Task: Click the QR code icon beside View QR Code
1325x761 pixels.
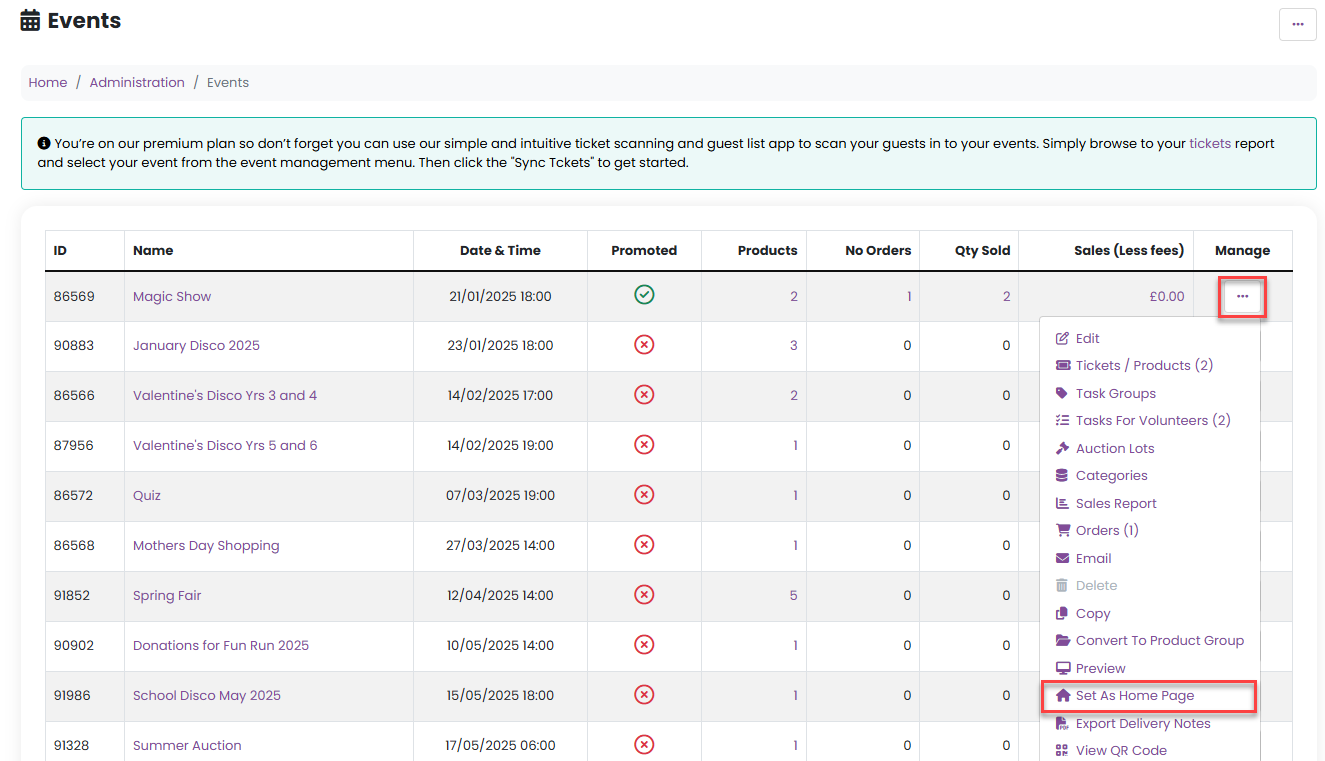Action: pyautogui.click(x=1062, y=750)
